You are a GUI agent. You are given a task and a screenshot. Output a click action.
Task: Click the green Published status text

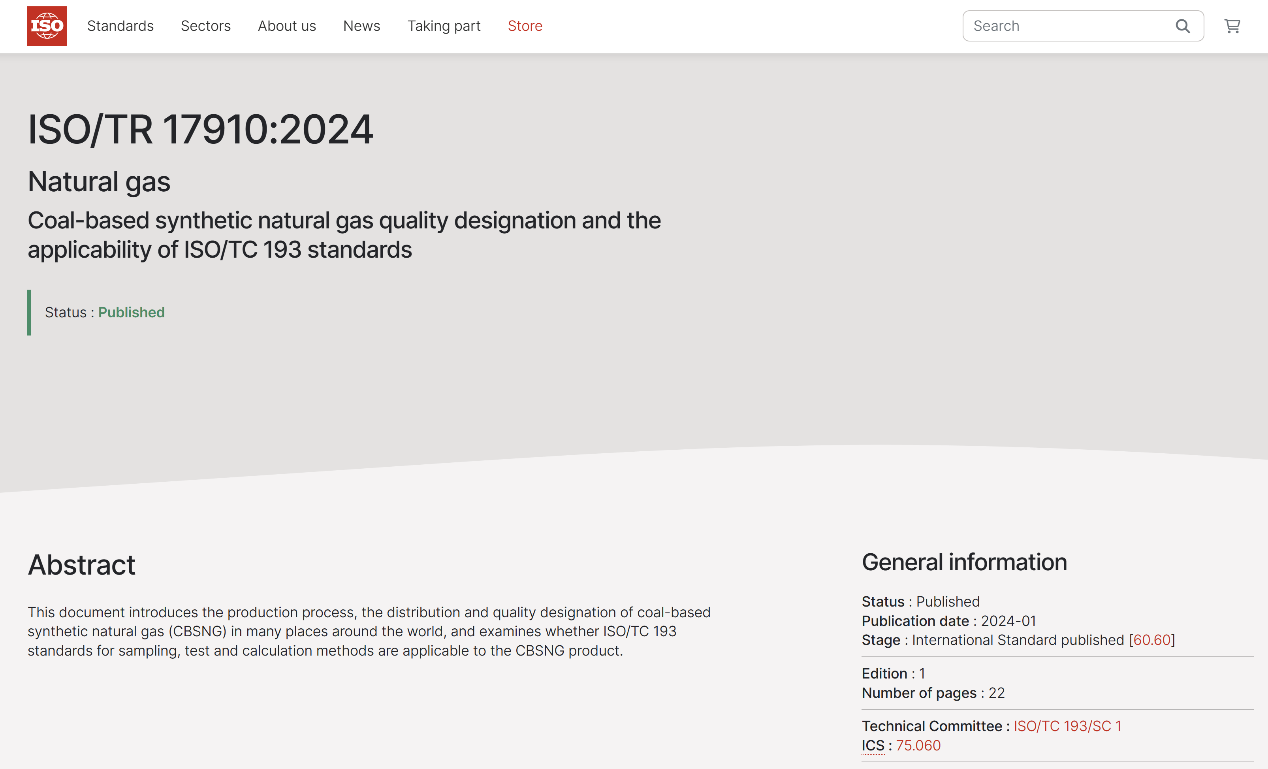click(131, 312)
